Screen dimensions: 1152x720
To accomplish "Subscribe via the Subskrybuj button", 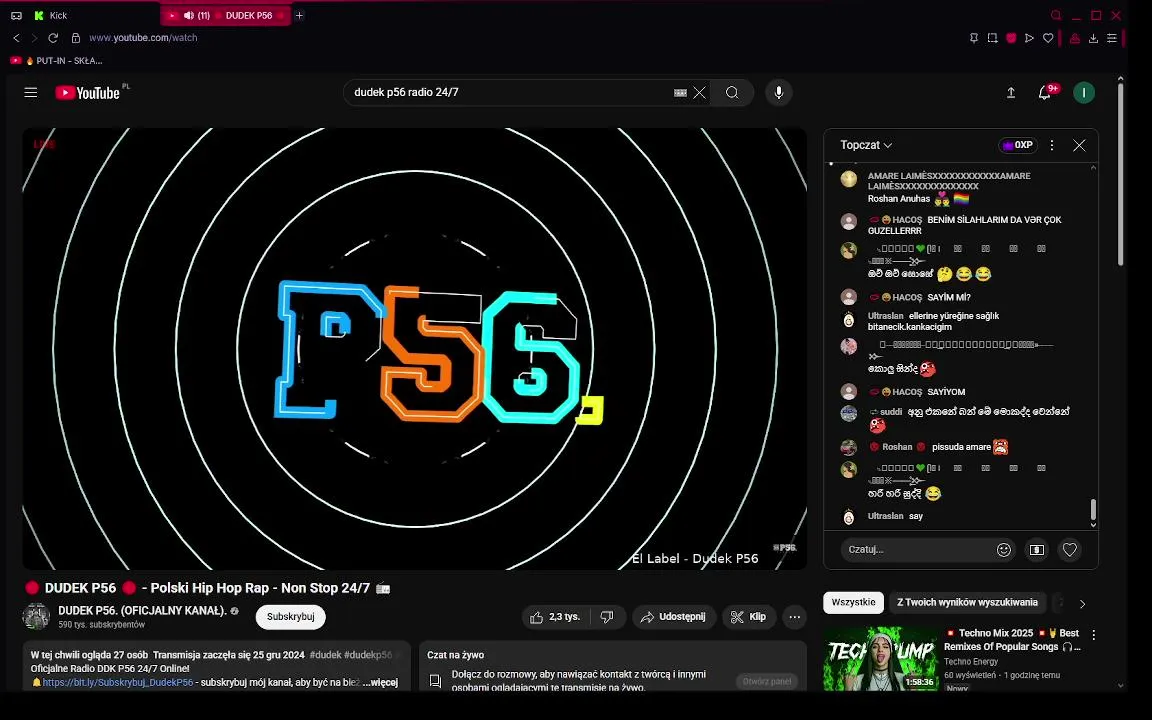I will [290, 617].
